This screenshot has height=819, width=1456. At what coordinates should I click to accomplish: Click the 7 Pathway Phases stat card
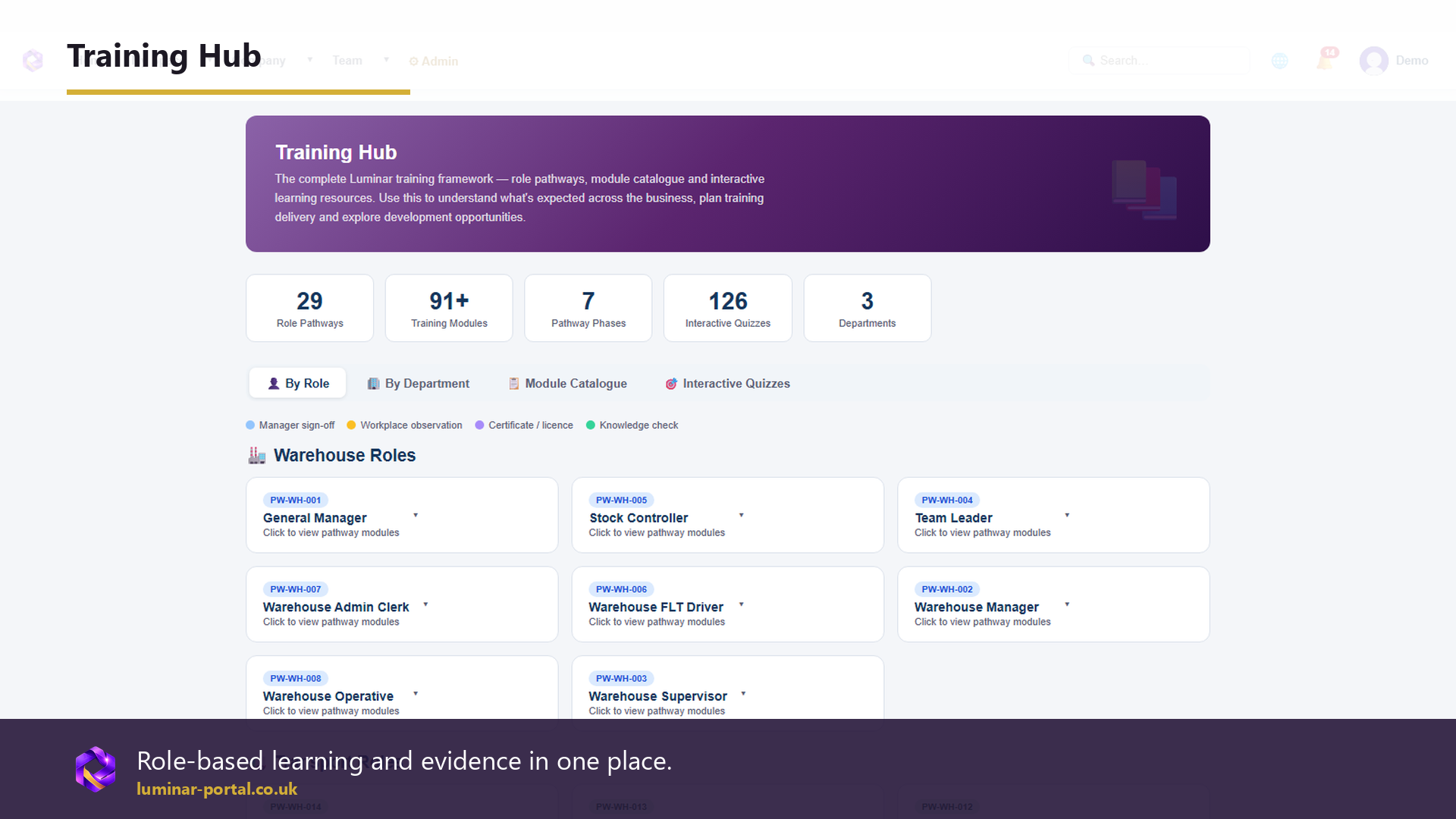[x=588, y=308]
